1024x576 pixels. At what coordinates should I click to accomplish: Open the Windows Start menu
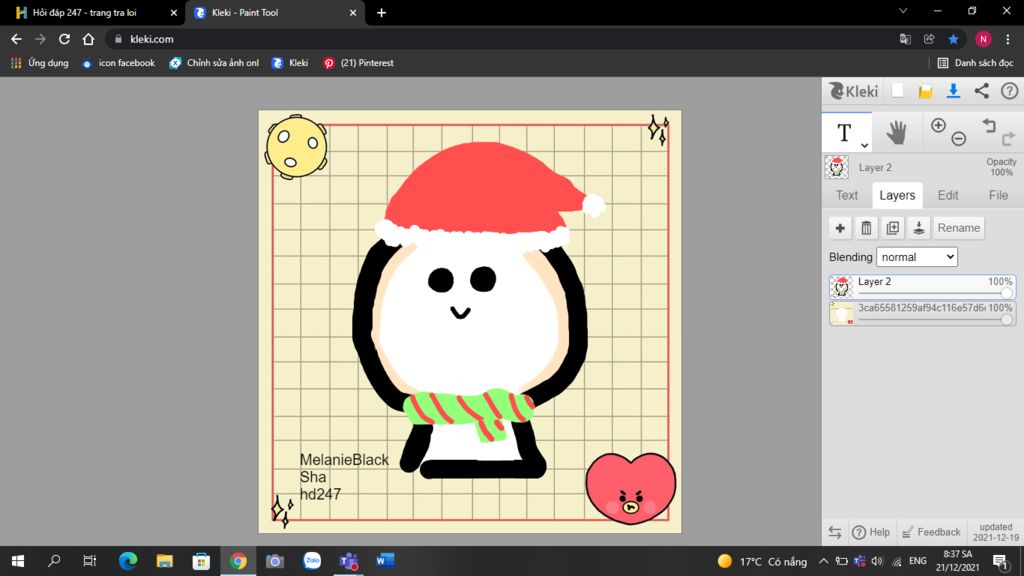[x=18, y=561]
